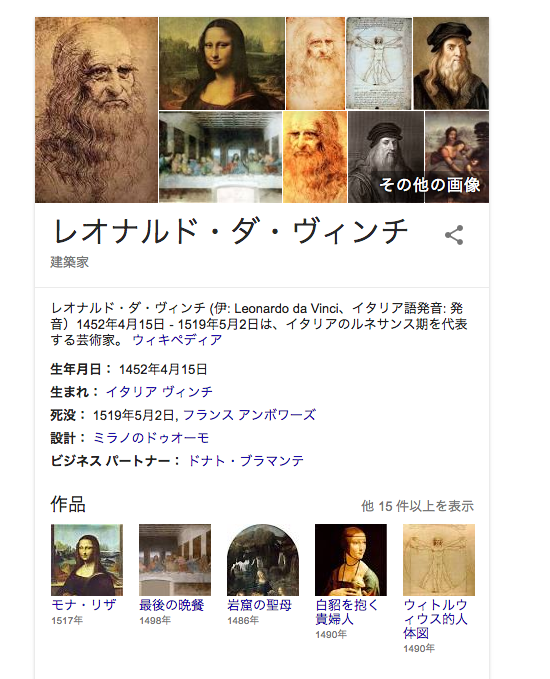Viewport: 550px width, 679px height.
Task: Click the 最後の晩餐 title link
Action: pos(171,605)
